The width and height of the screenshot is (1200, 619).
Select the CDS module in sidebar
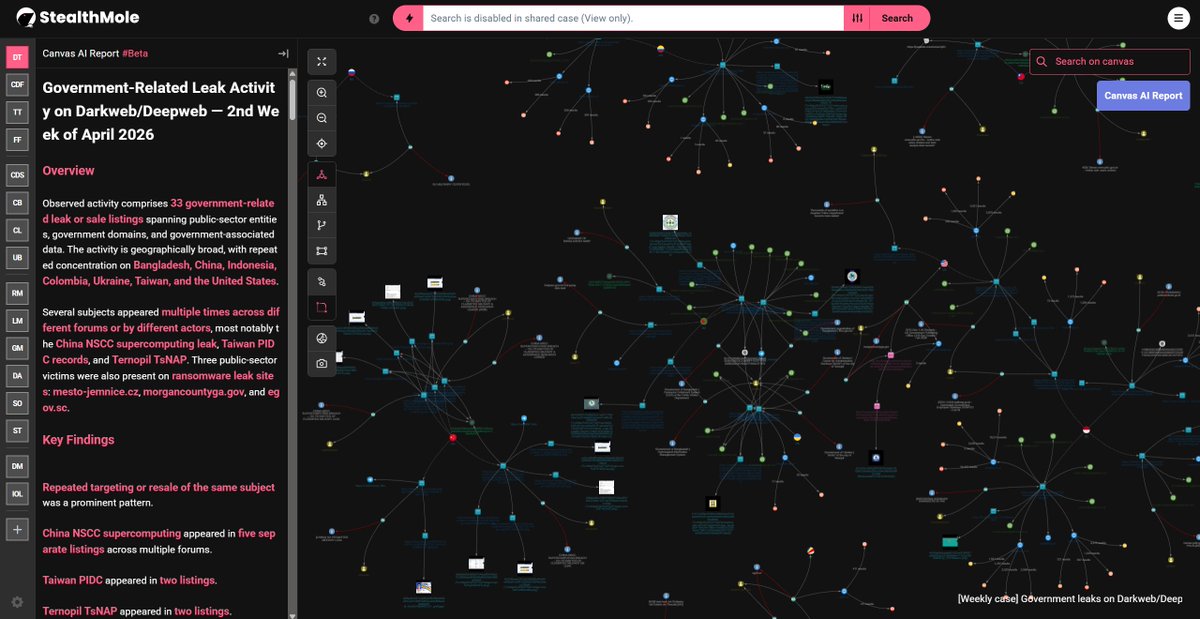click(17, 175)
